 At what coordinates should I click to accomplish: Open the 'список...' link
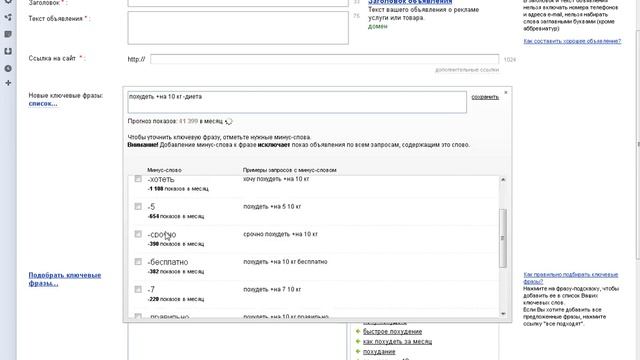[x=43, y=104]
